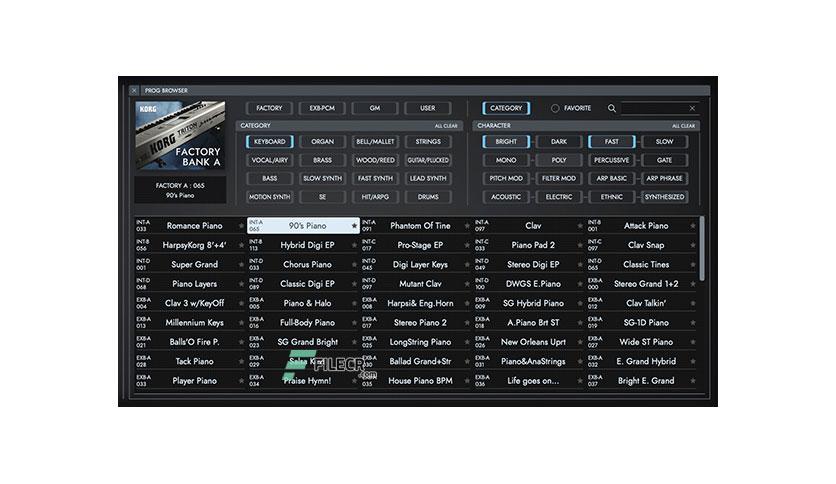Disable the Fast character filter

pos(612,142)
